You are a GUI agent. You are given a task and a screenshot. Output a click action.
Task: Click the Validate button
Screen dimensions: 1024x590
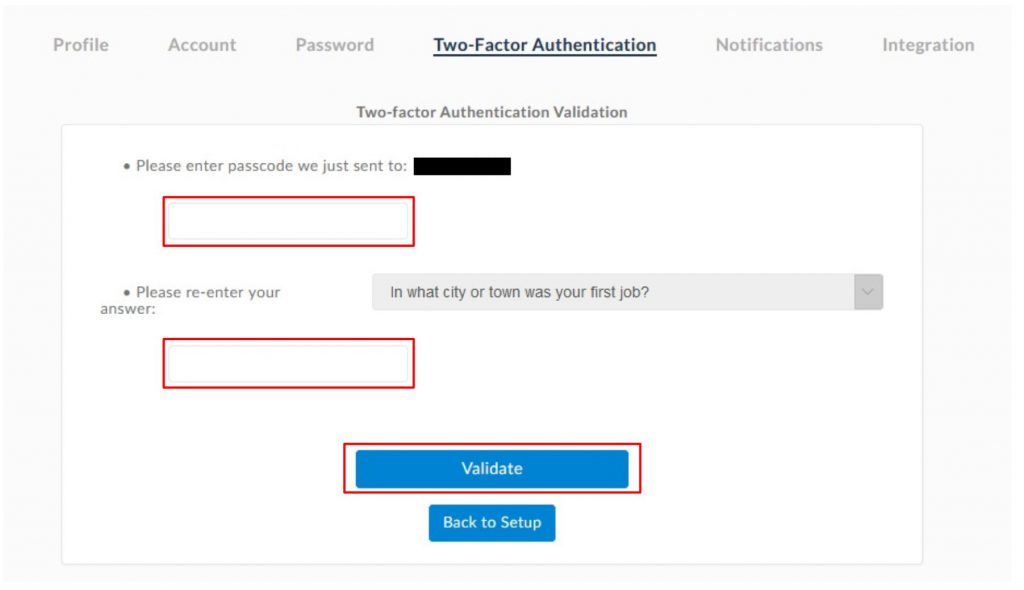pos(491,468)
